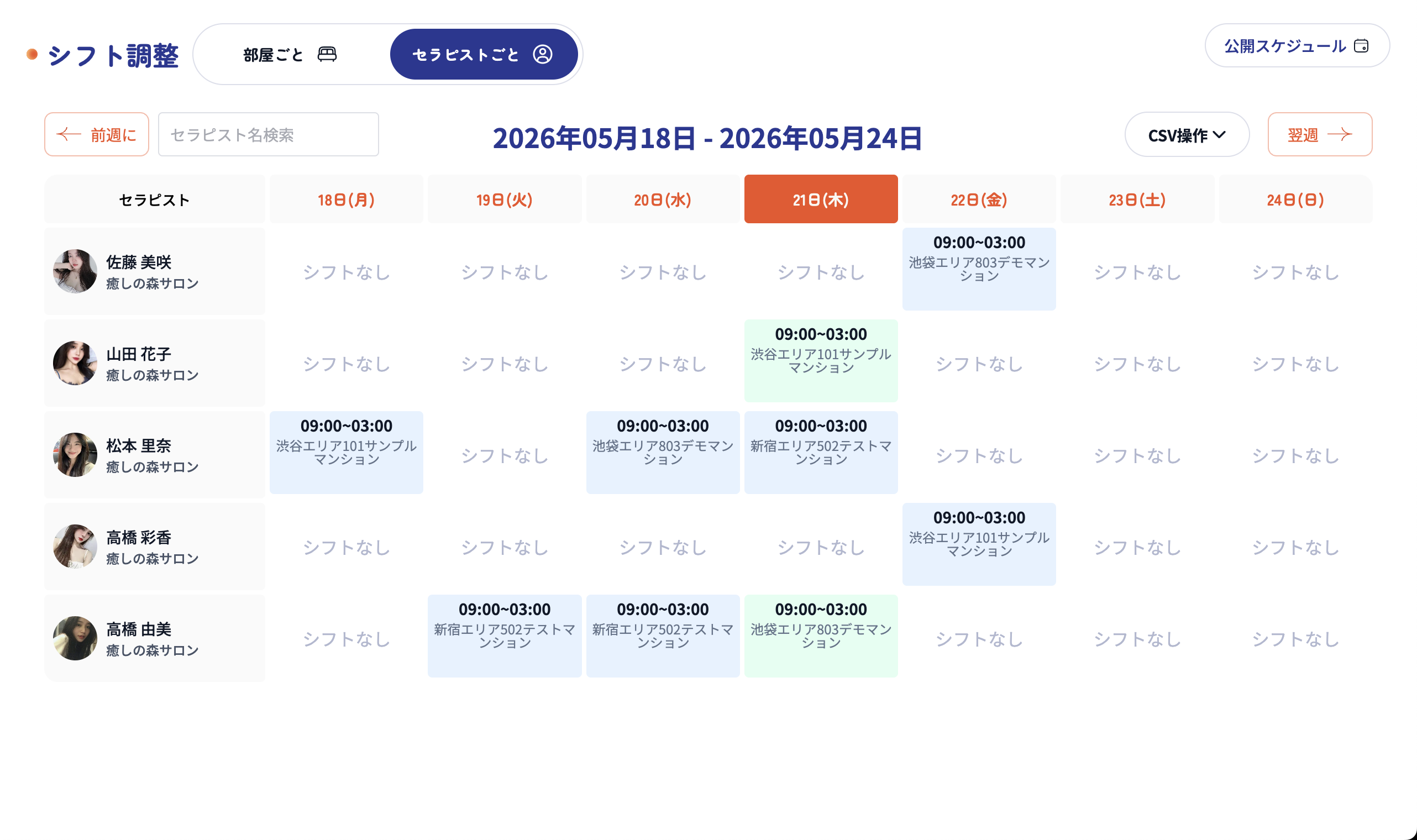Click the 20日(水) column header

coord(663,200)
